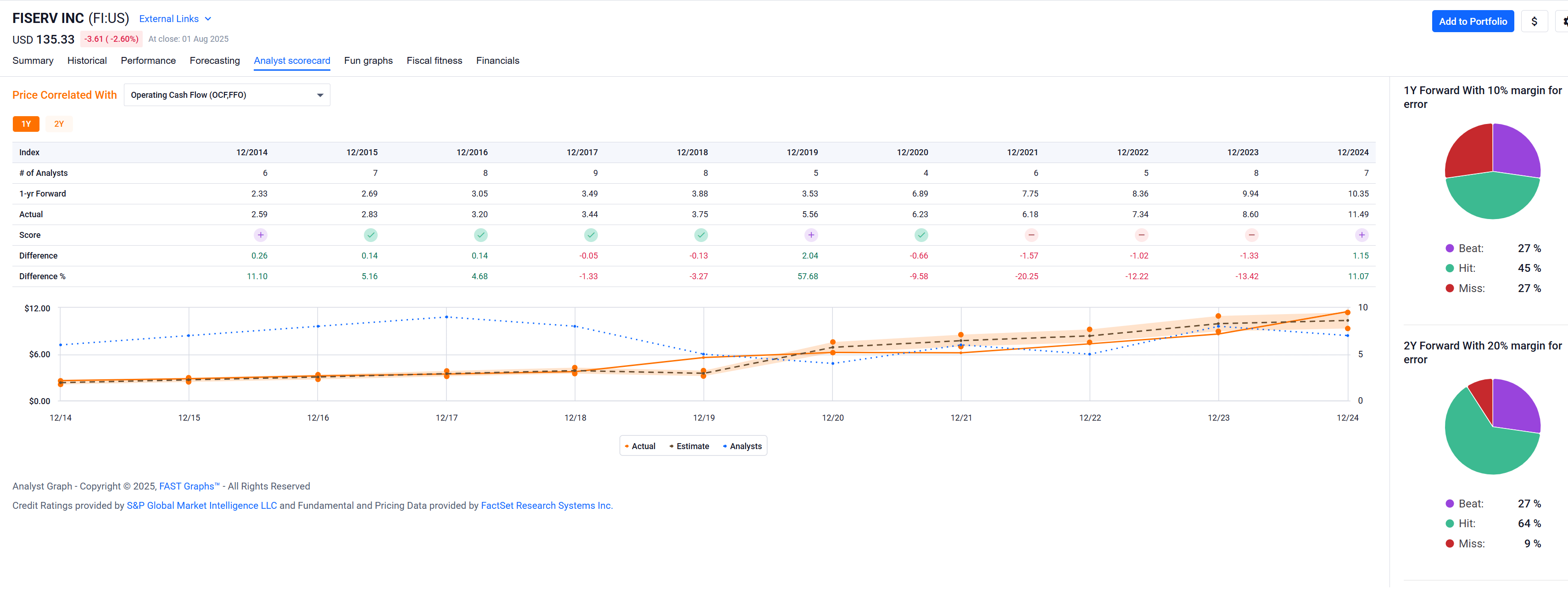Open the Fun graphs tab

[x=368, y=61]
